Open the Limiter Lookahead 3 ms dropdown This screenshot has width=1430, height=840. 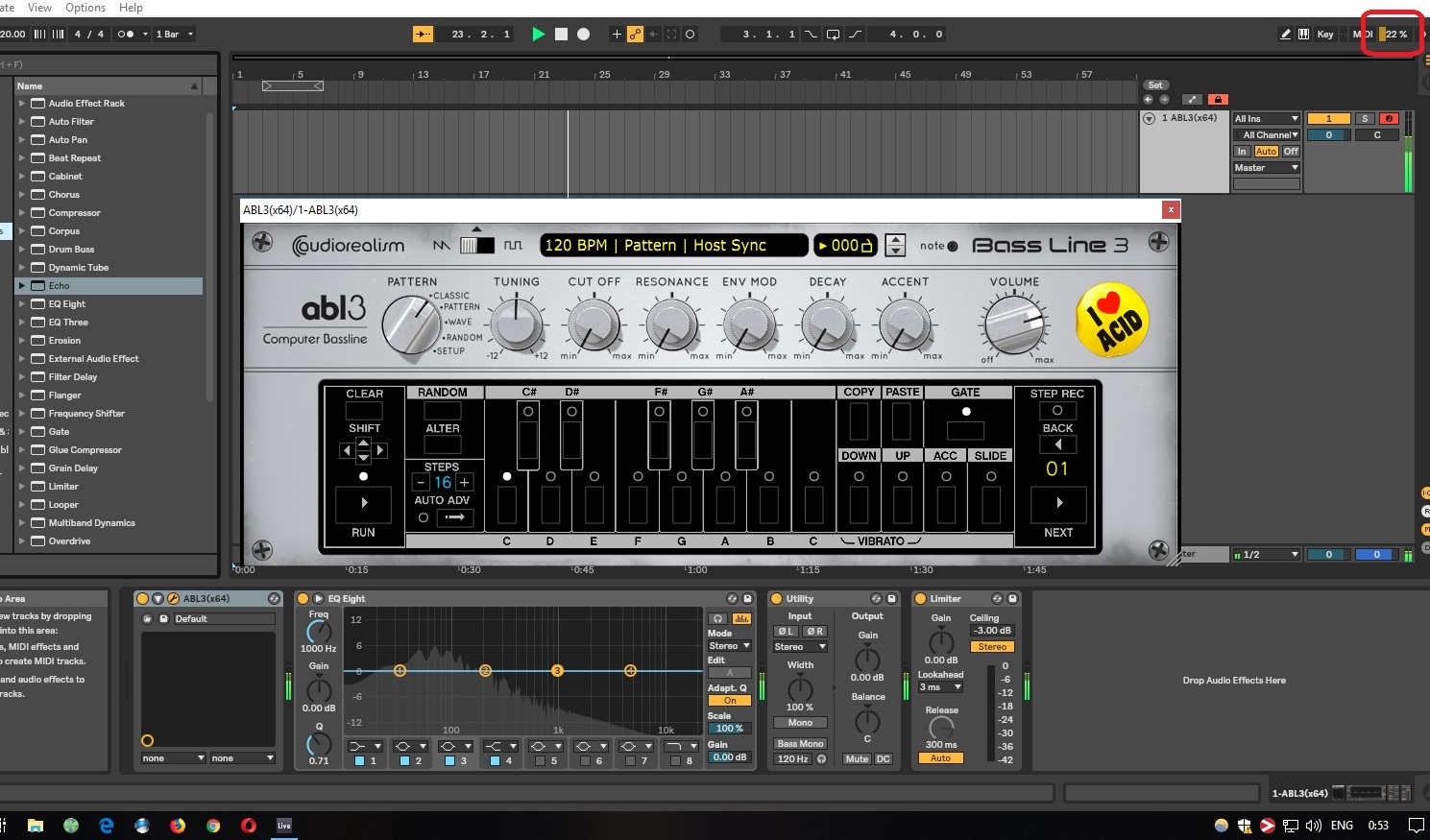pyautogui.click(x=940, y=687)
